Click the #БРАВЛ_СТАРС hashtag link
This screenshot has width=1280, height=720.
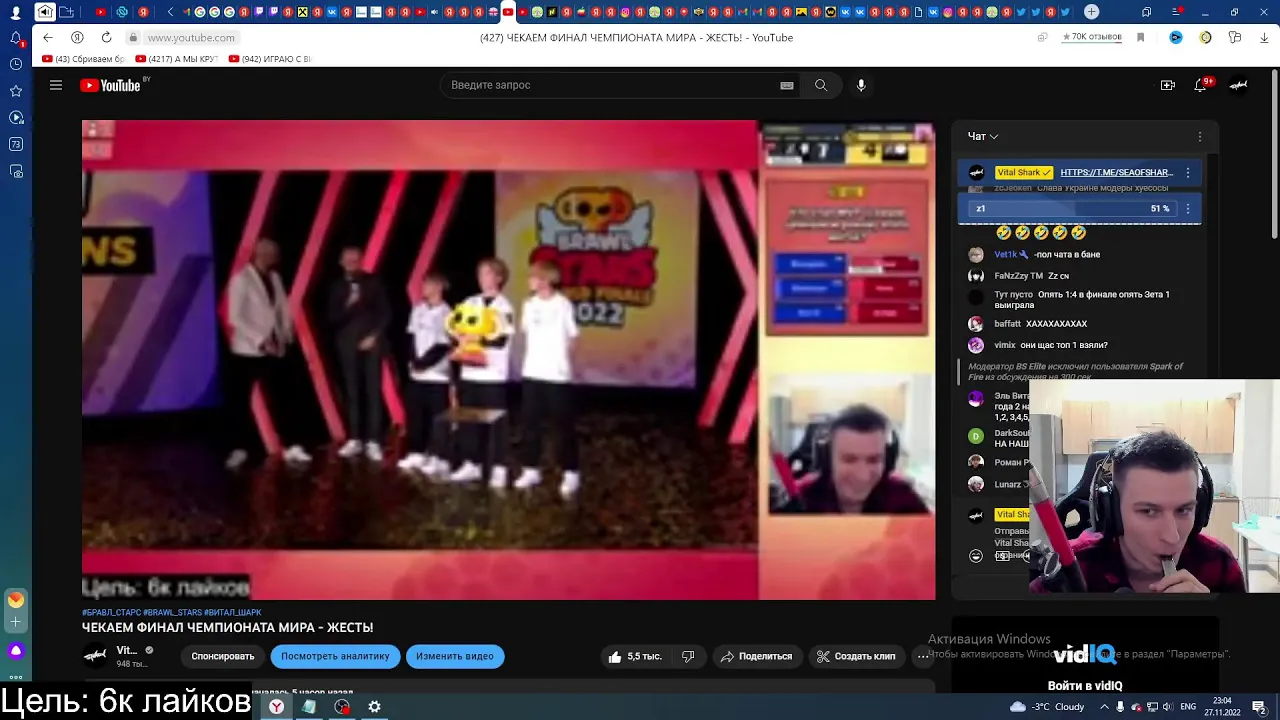pyautogui.click(x=111, y=613)
